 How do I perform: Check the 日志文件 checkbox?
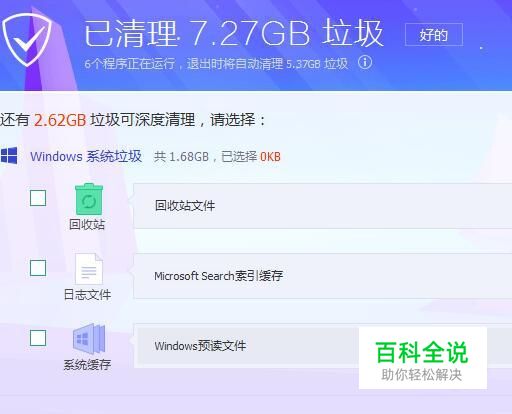(38, 268)
